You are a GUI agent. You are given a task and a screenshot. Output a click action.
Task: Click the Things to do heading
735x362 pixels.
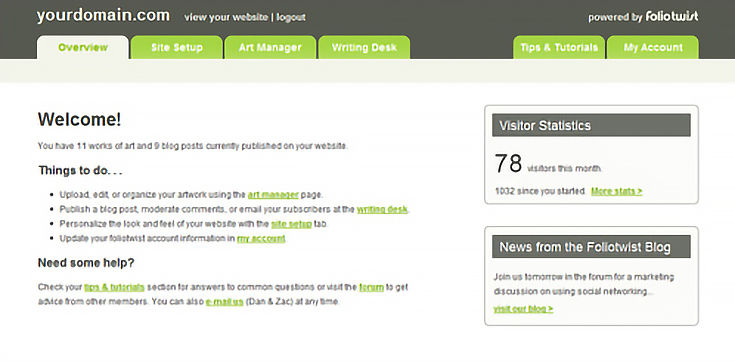80,170
